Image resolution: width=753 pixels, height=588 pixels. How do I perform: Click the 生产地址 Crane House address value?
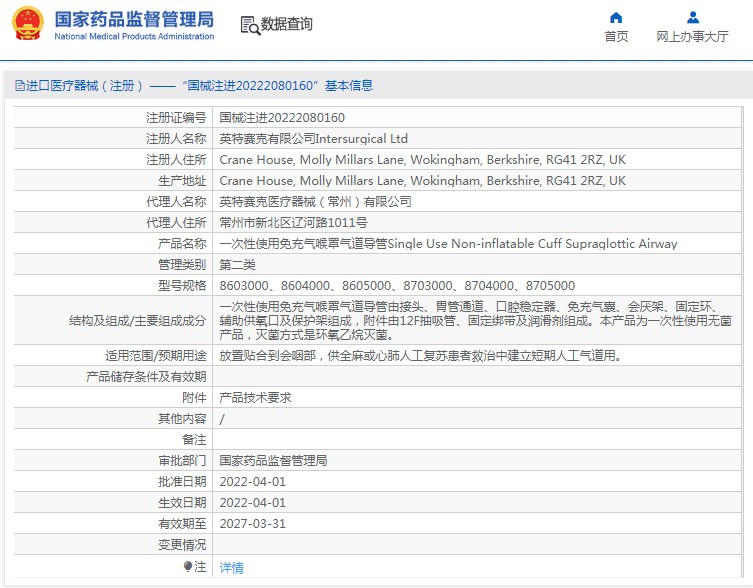pos(423,181)
